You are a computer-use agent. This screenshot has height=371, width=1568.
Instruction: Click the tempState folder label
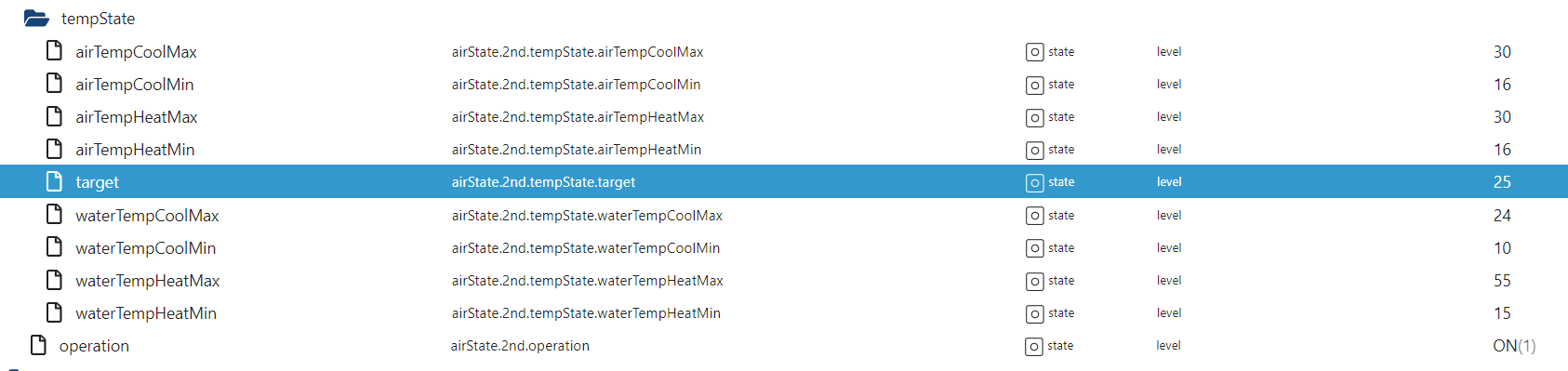tap(98, 19)
